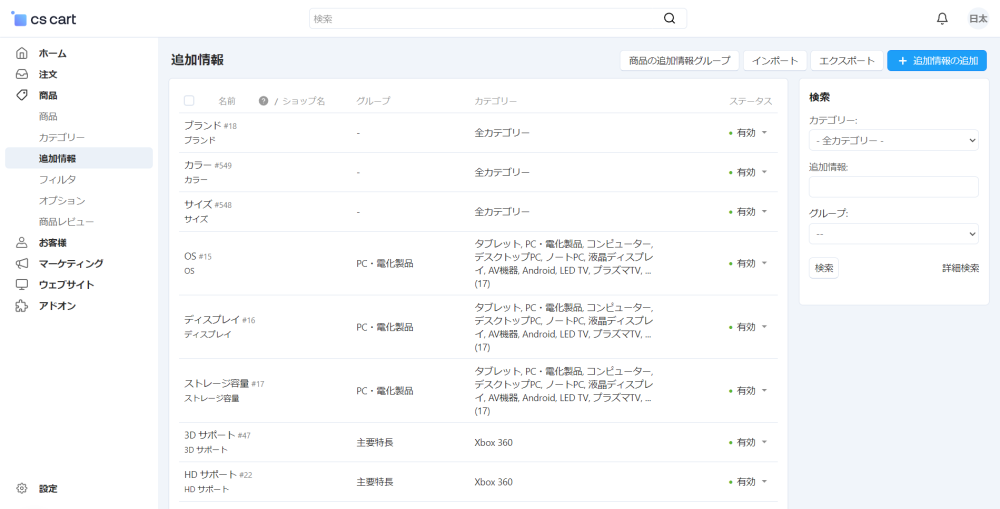This screenshot has height=509, width=1000.
Task: Open settings gear icon
Action: coord(22,488)
